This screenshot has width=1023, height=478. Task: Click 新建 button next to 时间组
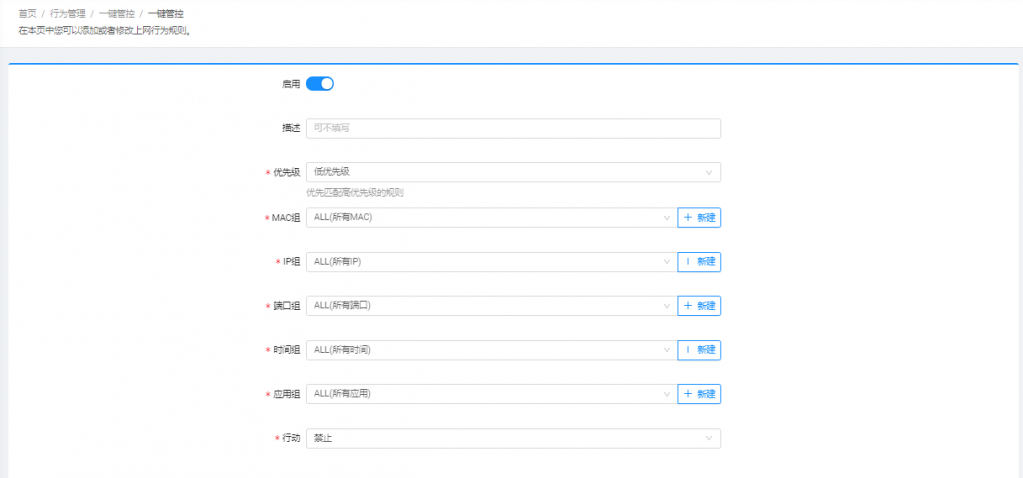(699, 350)
